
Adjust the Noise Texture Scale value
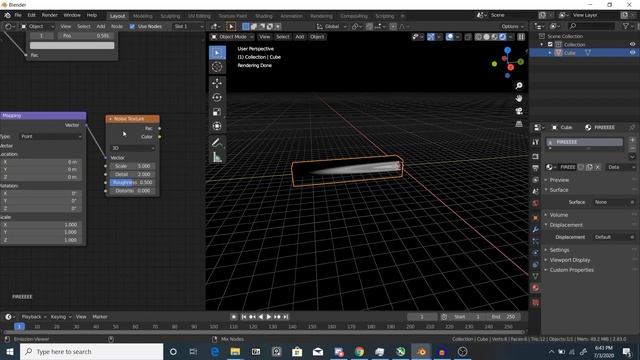(x=133, y=166)
